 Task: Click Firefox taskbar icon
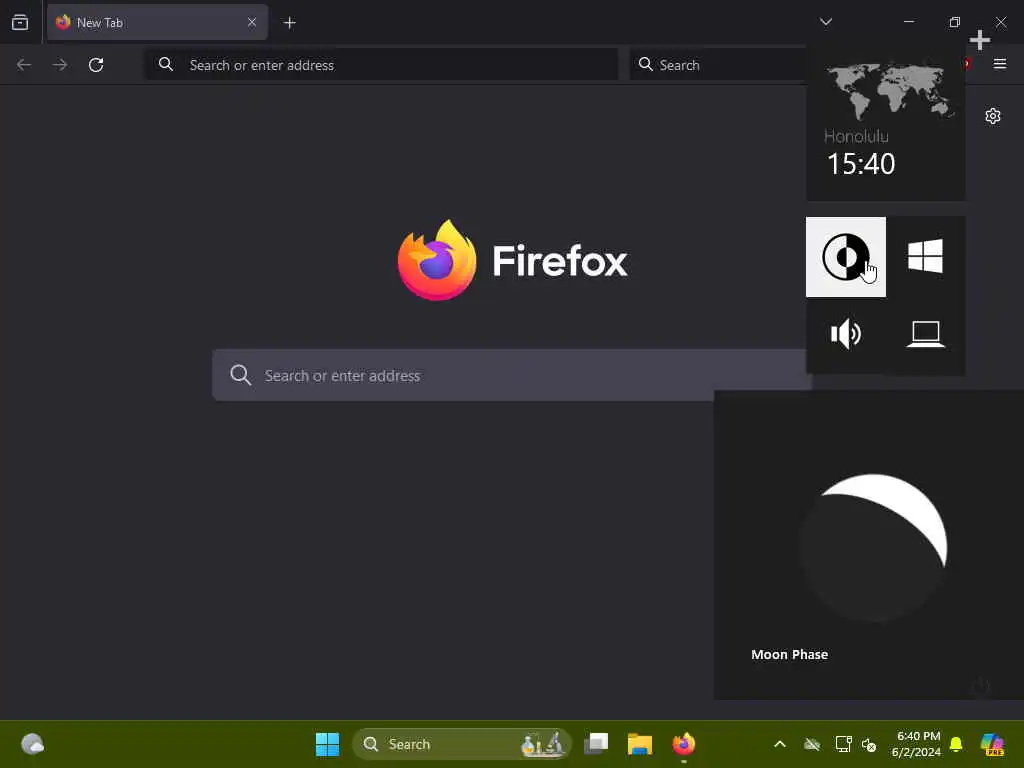[x=684, y=744]
